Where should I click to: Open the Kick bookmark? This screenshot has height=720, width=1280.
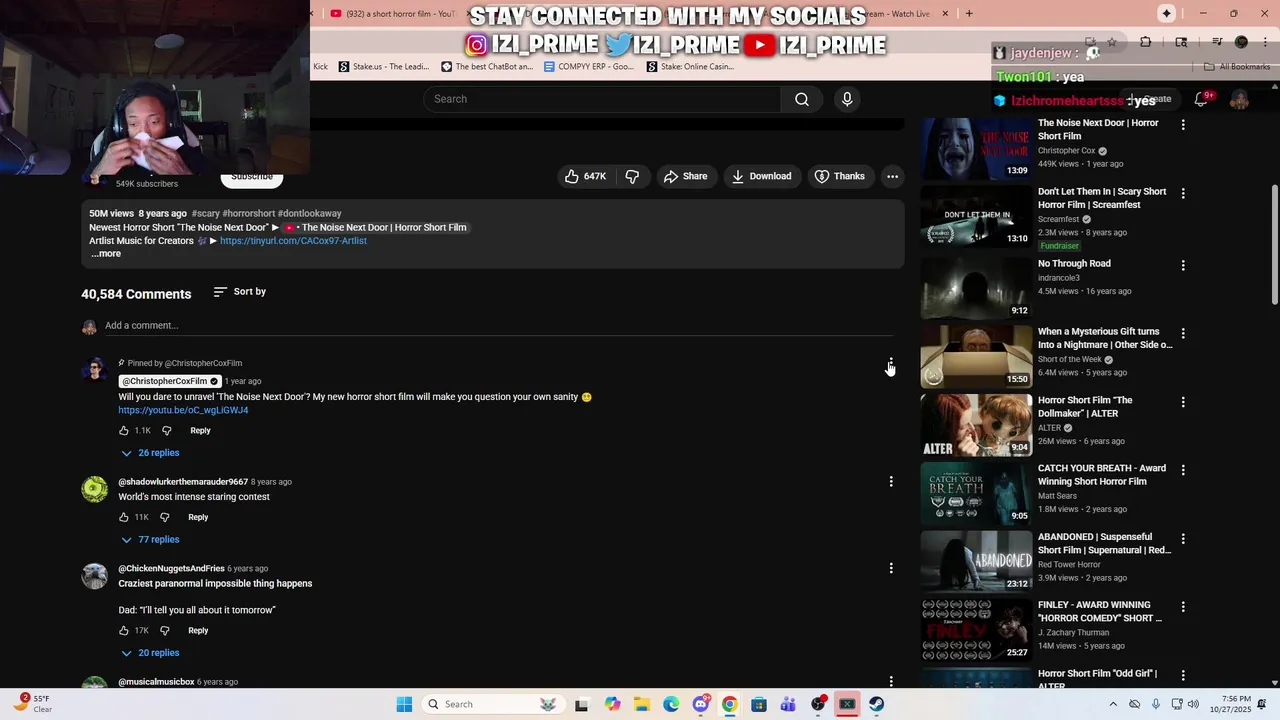click(320, 67)
